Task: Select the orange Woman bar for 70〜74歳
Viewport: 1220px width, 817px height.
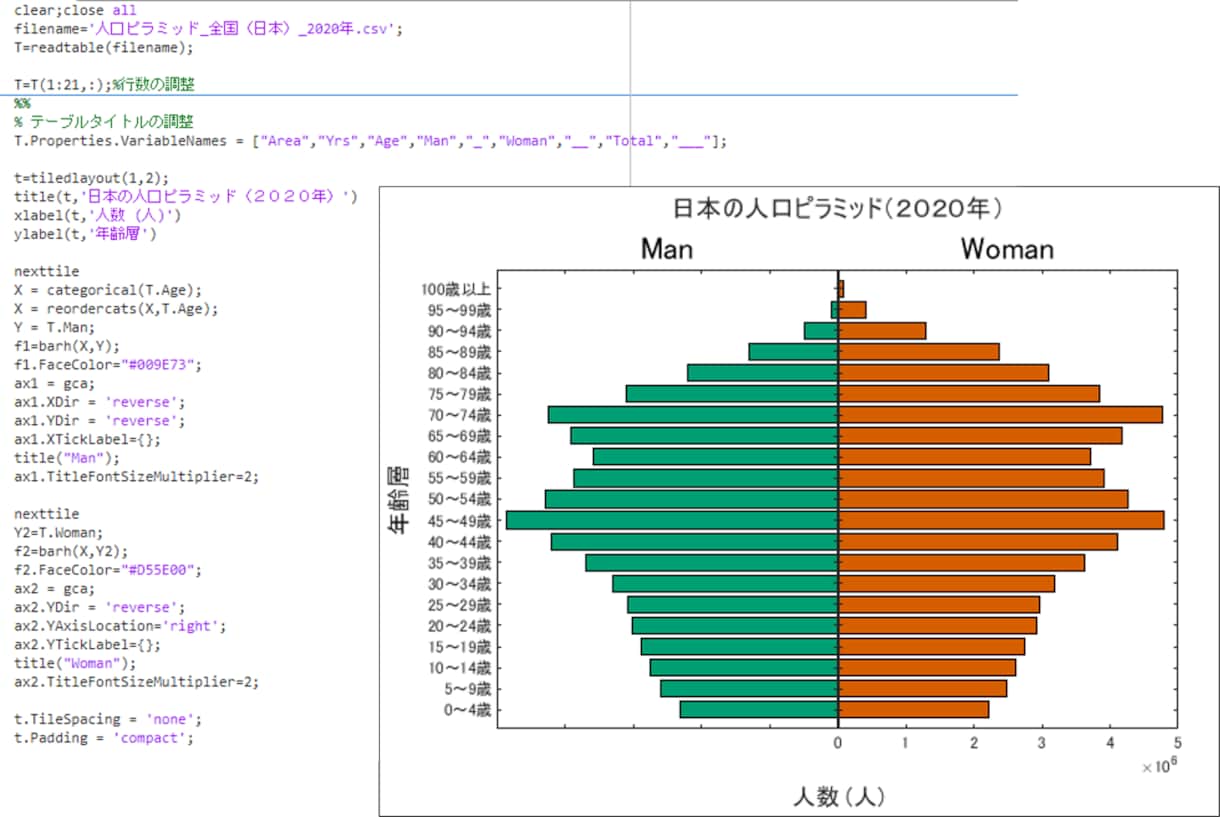Action: [x=1000, y=414]
